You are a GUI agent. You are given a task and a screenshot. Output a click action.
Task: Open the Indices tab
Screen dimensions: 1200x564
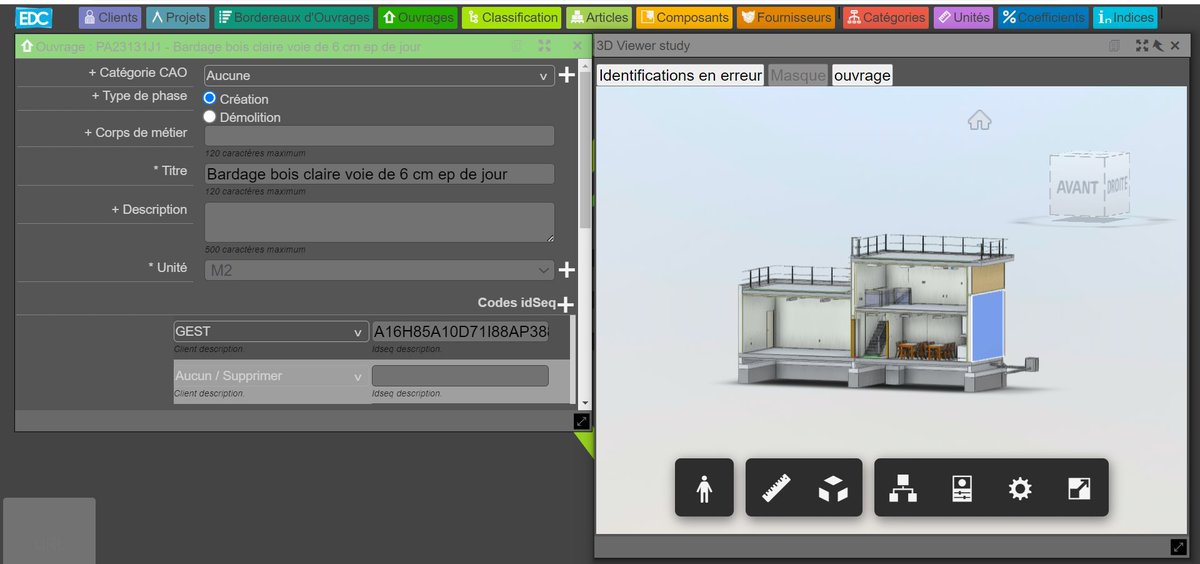pos(1125,17)
